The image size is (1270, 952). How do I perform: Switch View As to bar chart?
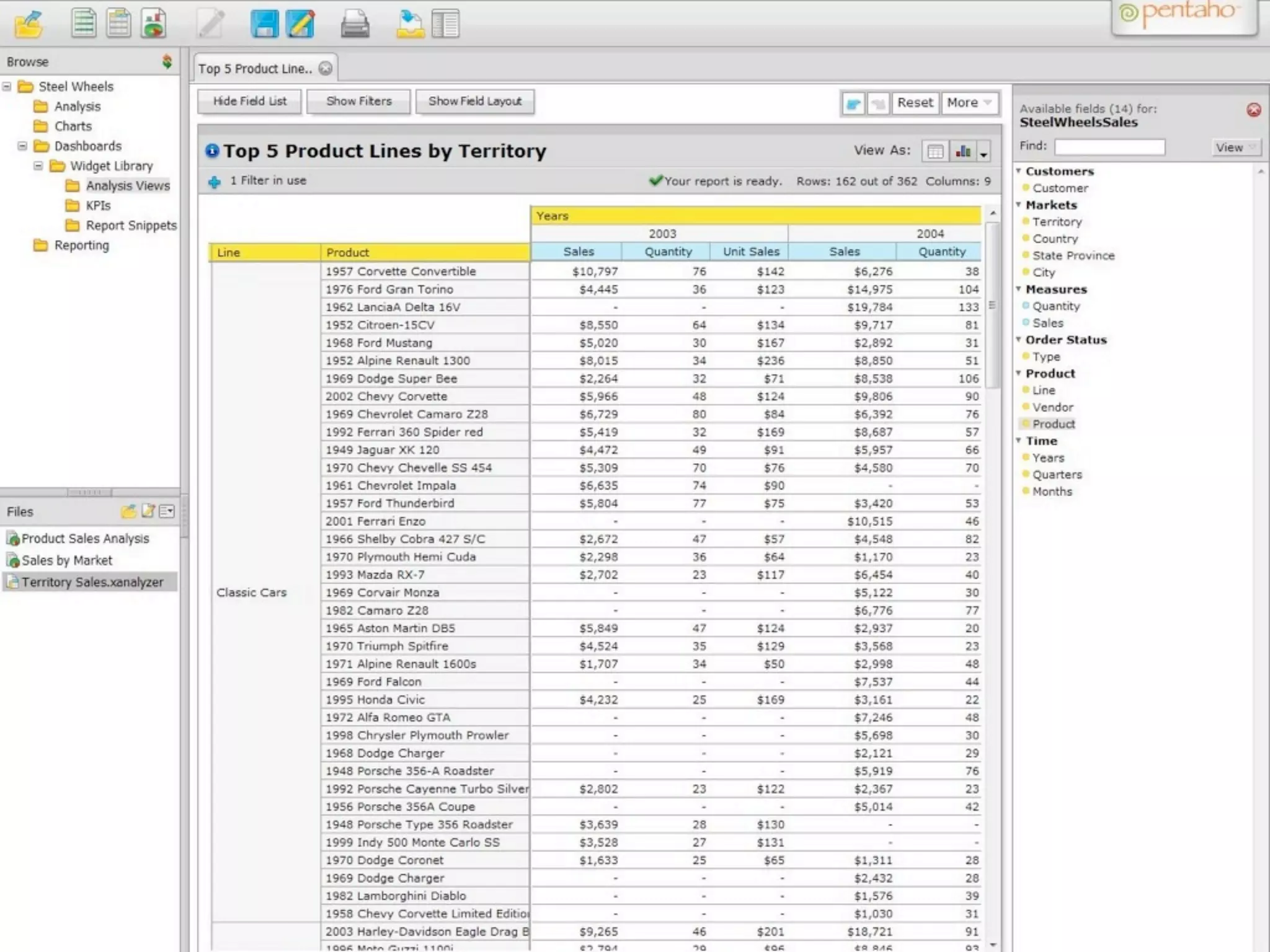coord(963,151)
